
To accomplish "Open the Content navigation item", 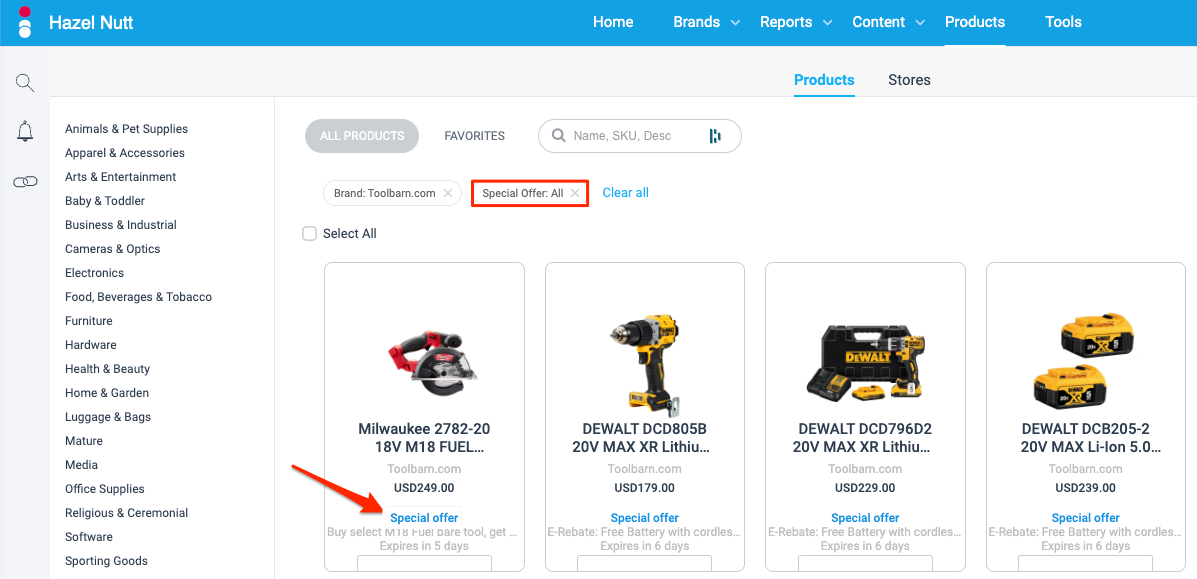I will click(879, 22).
